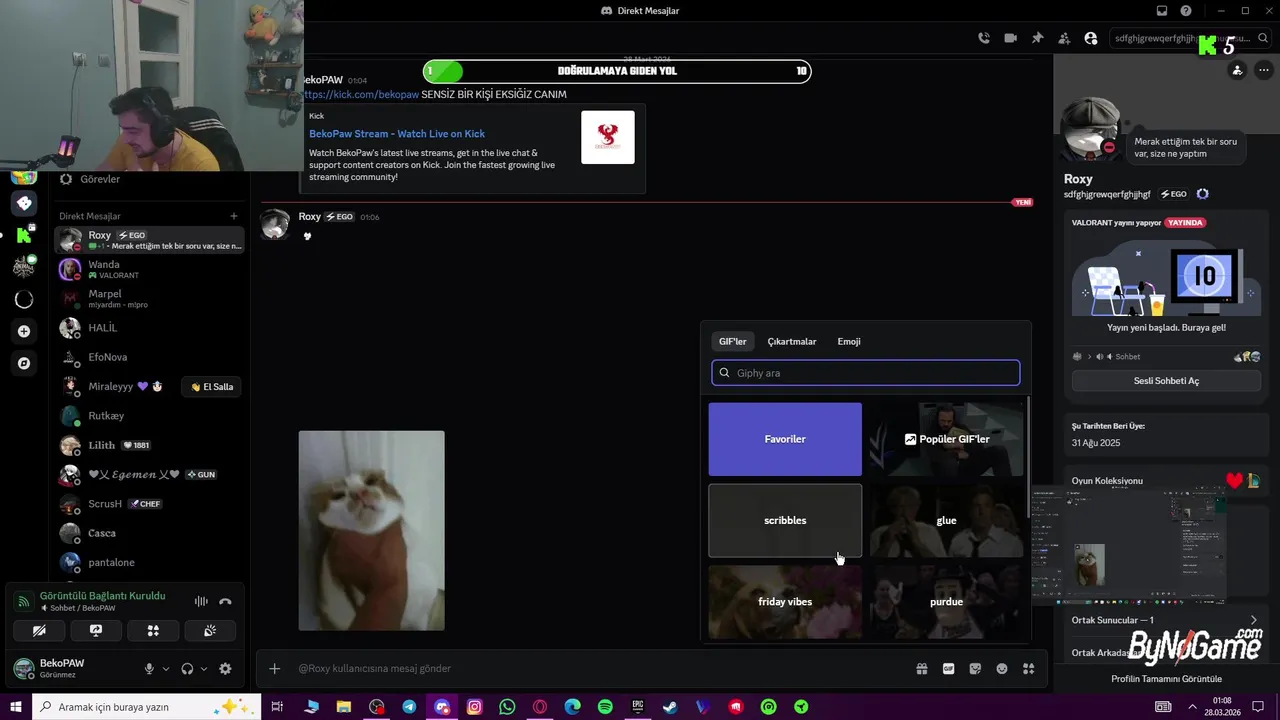Open the Favoriler GIF category

tap(785, 439)
